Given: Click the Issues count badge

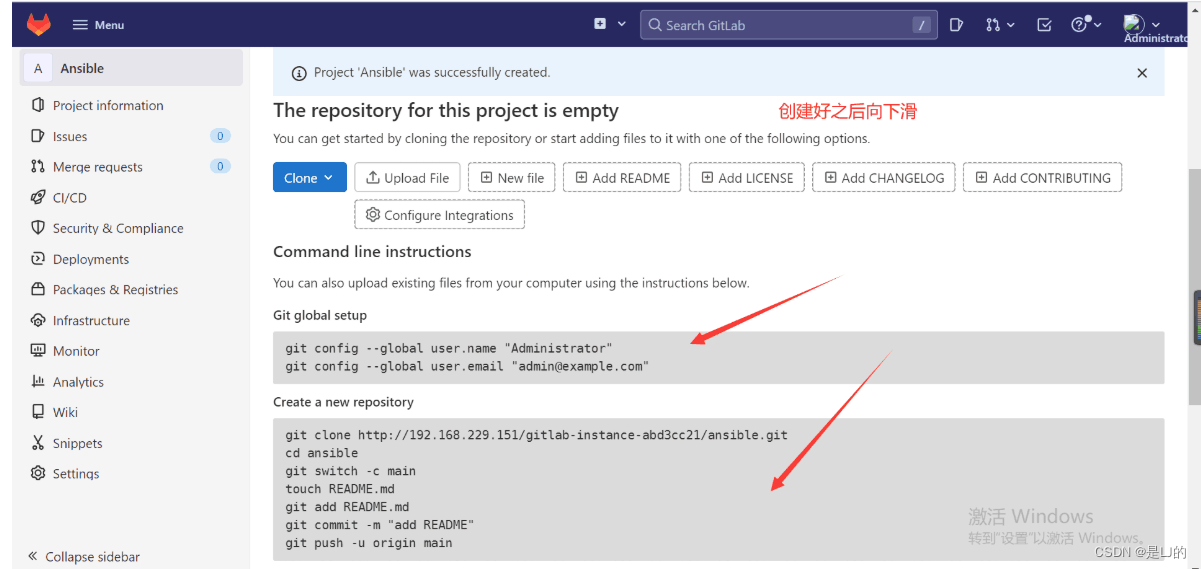Looking at the screenshot, I should click(220, 136).
